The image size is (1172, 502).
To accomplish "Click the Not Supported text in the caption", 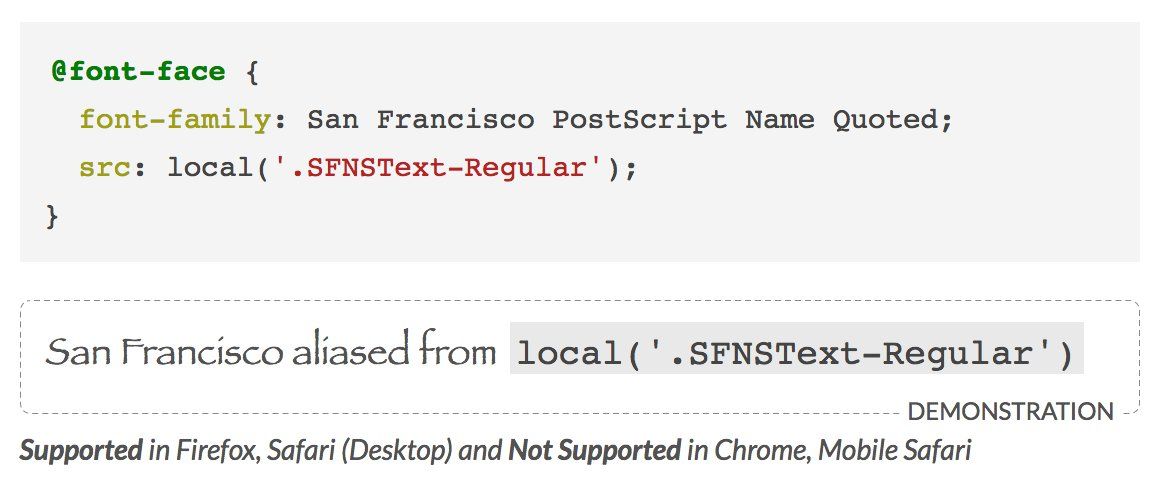I will click(594, 450).
